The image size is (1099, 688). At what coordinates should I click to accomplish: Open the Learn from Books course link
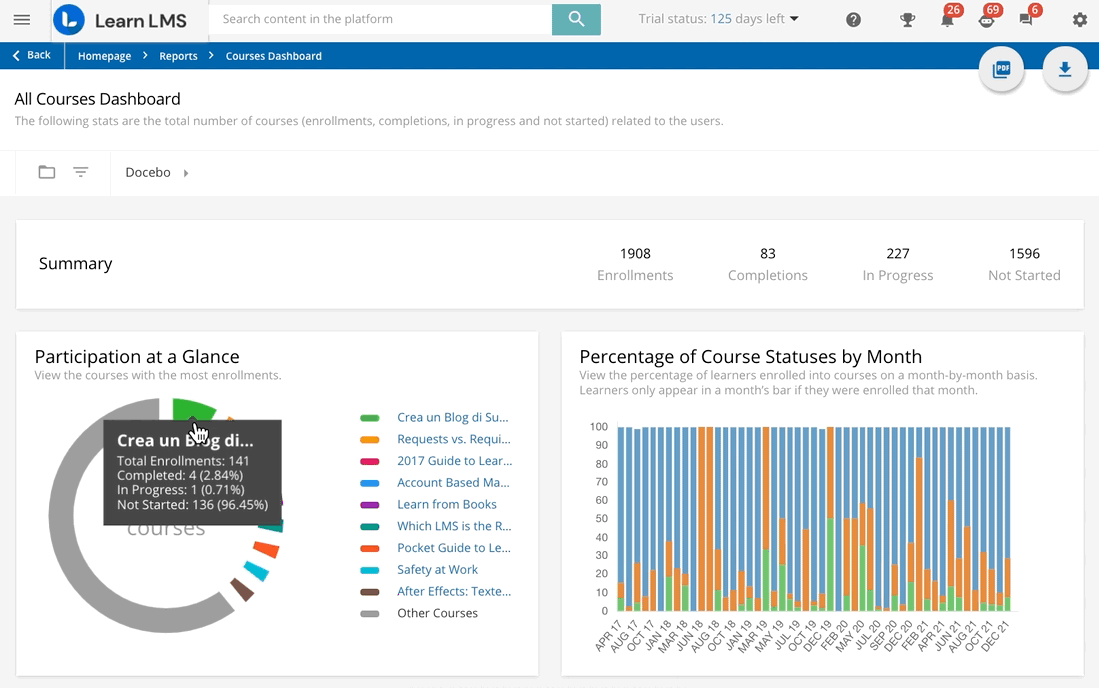click(x=446, y=505)
